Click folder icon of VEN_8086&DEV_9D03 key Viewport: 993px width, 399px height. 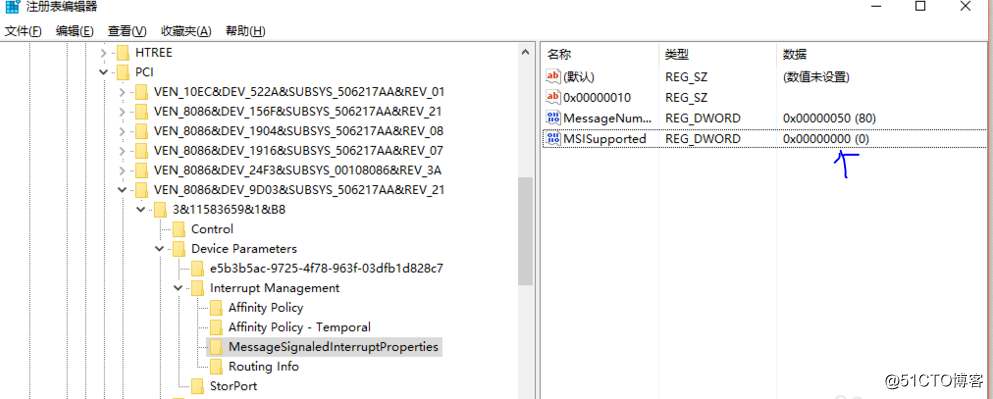[x=141, y=189]
